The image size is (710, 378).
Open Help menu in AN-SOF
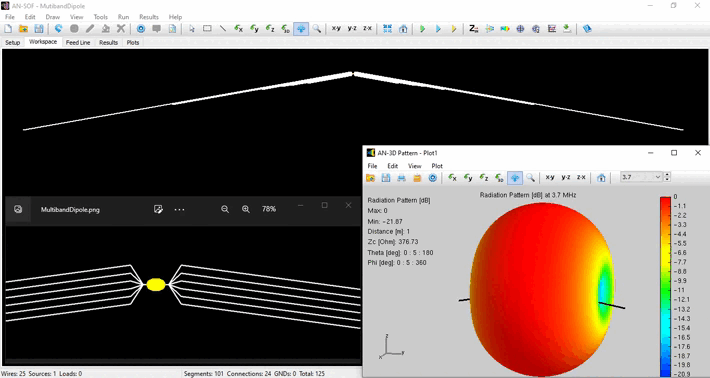[x=175, y=17]
